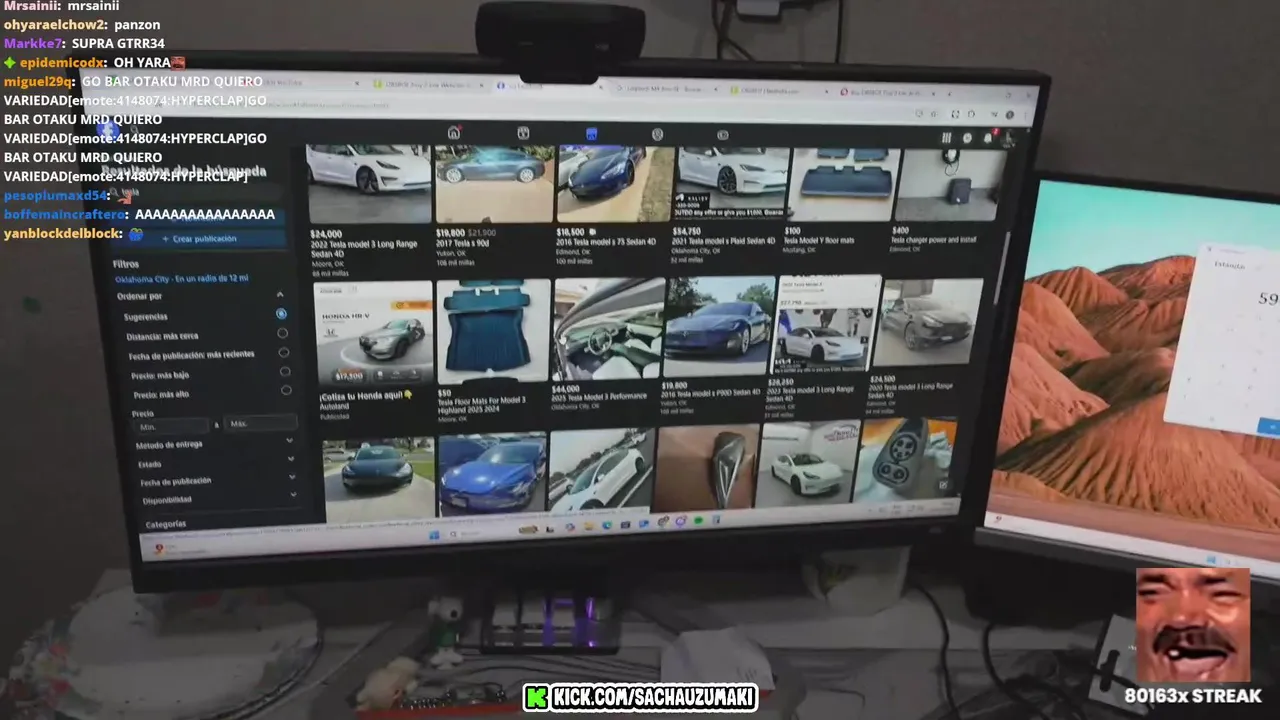Open the Facebook Video icon in top navigation

click(522, 134)
